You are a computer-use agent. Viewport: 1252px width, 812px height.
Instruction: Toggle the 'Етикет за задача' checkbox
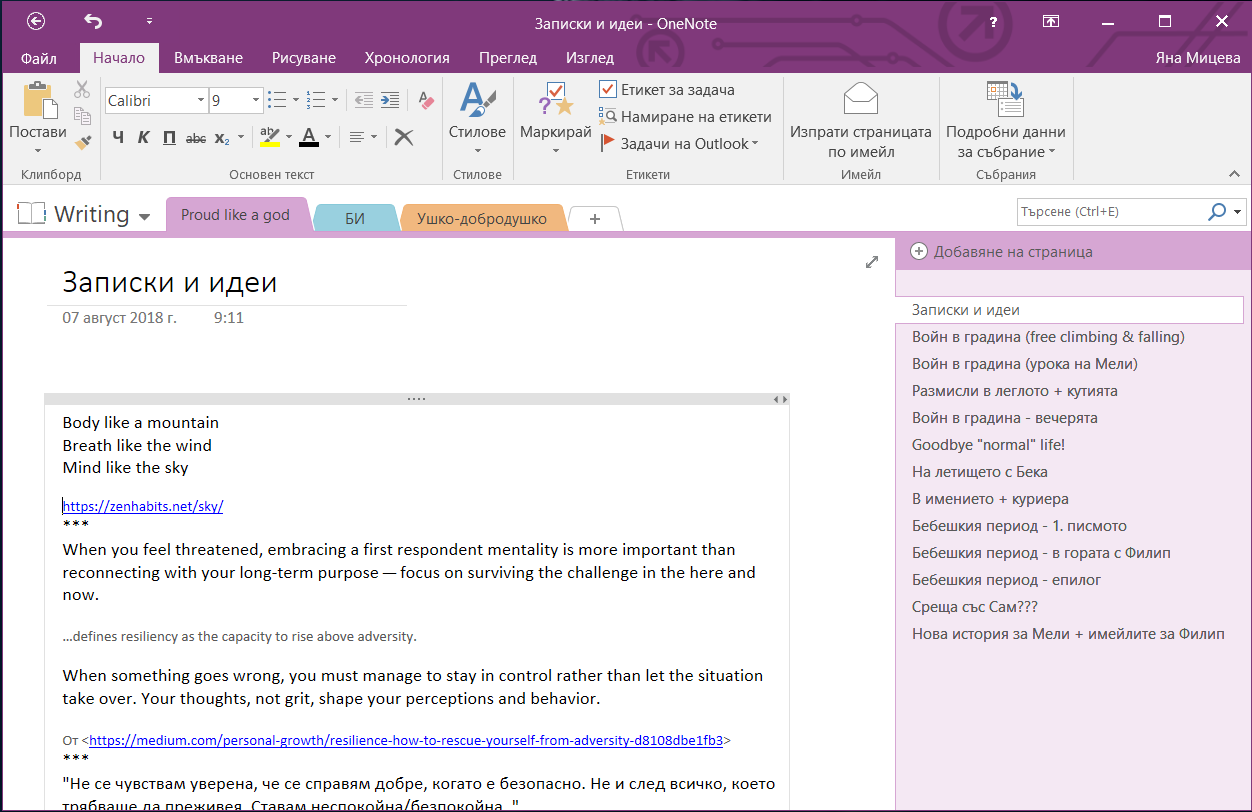click(x=608, y=90)
